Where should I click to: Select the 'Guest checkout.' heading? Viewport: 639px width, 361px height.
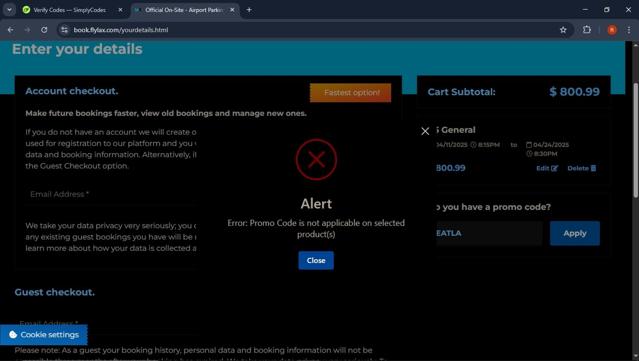click(x=55, y=292)
